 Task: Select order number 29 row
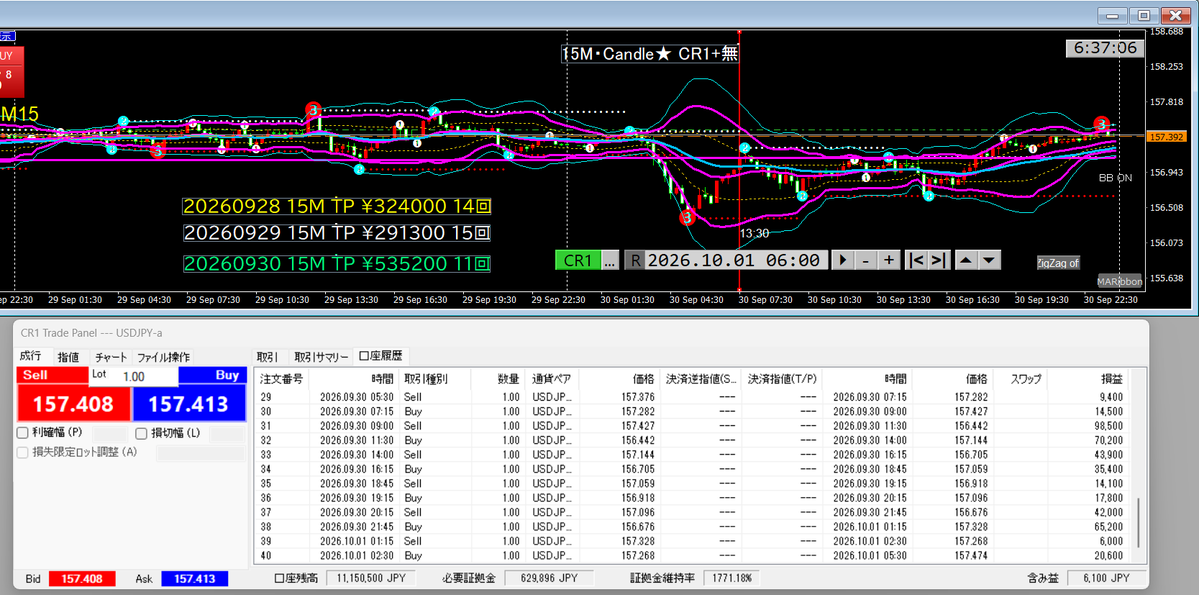(692, 398)
